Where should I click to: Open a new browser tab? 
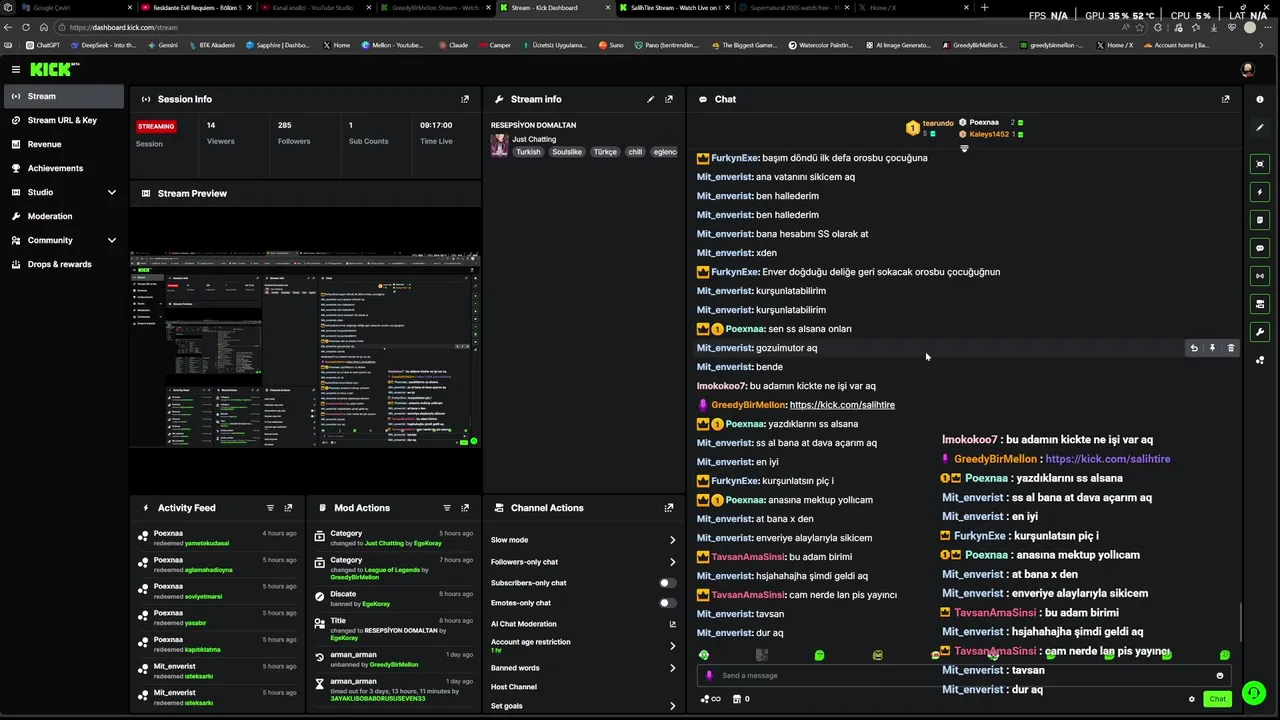tap(984, 8)
